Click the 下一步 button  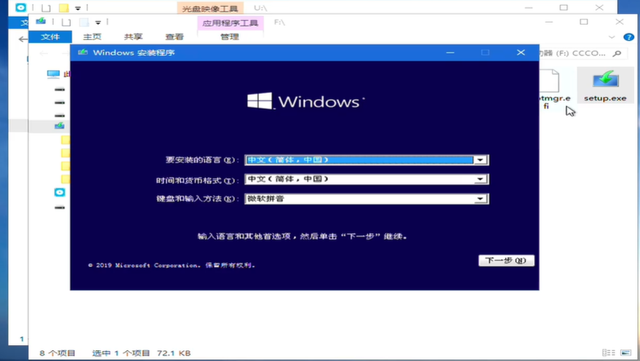(506, 261)
